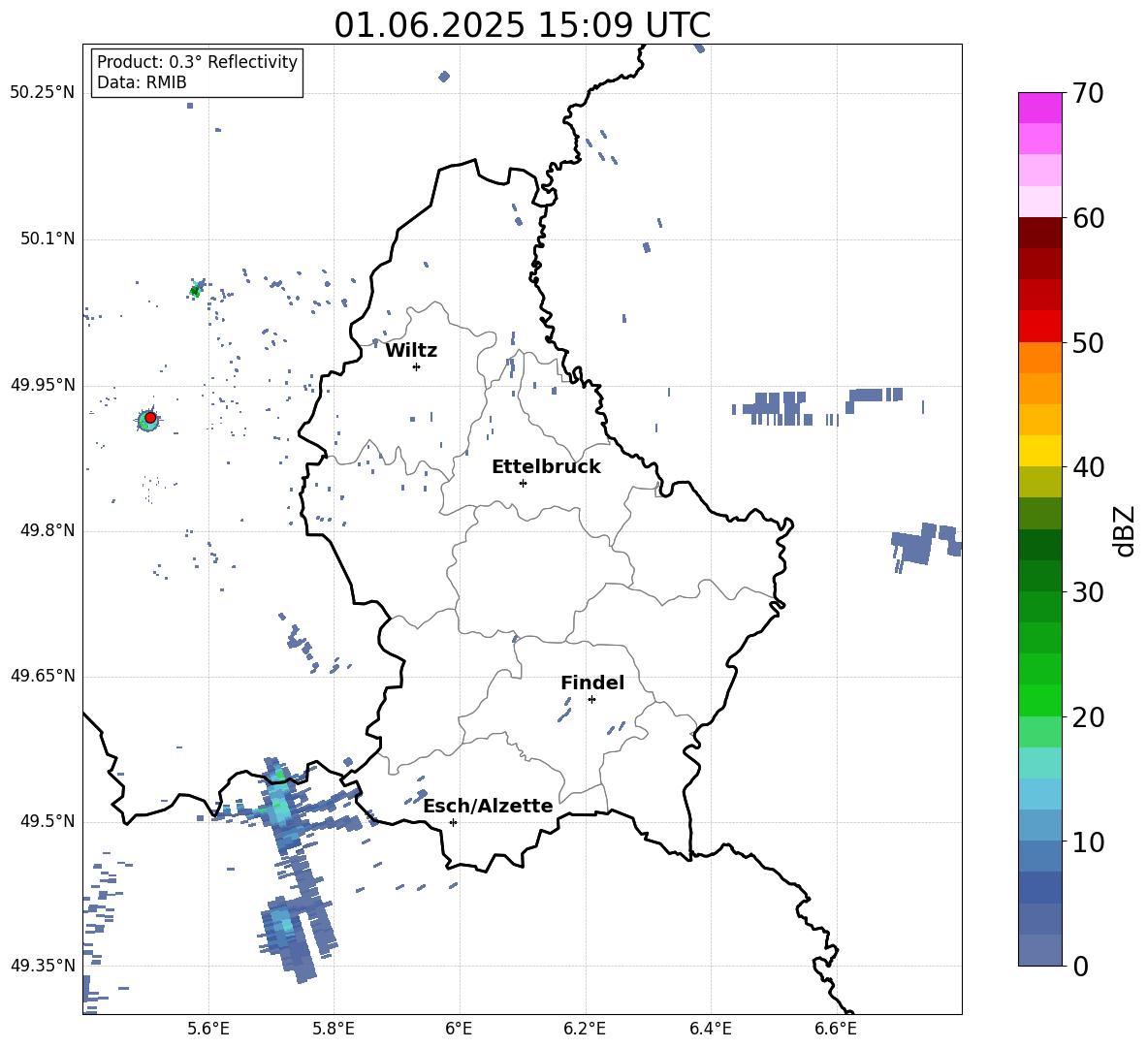Click the 6.2°E longitude label
1148x1048 pixels.
585,1029
